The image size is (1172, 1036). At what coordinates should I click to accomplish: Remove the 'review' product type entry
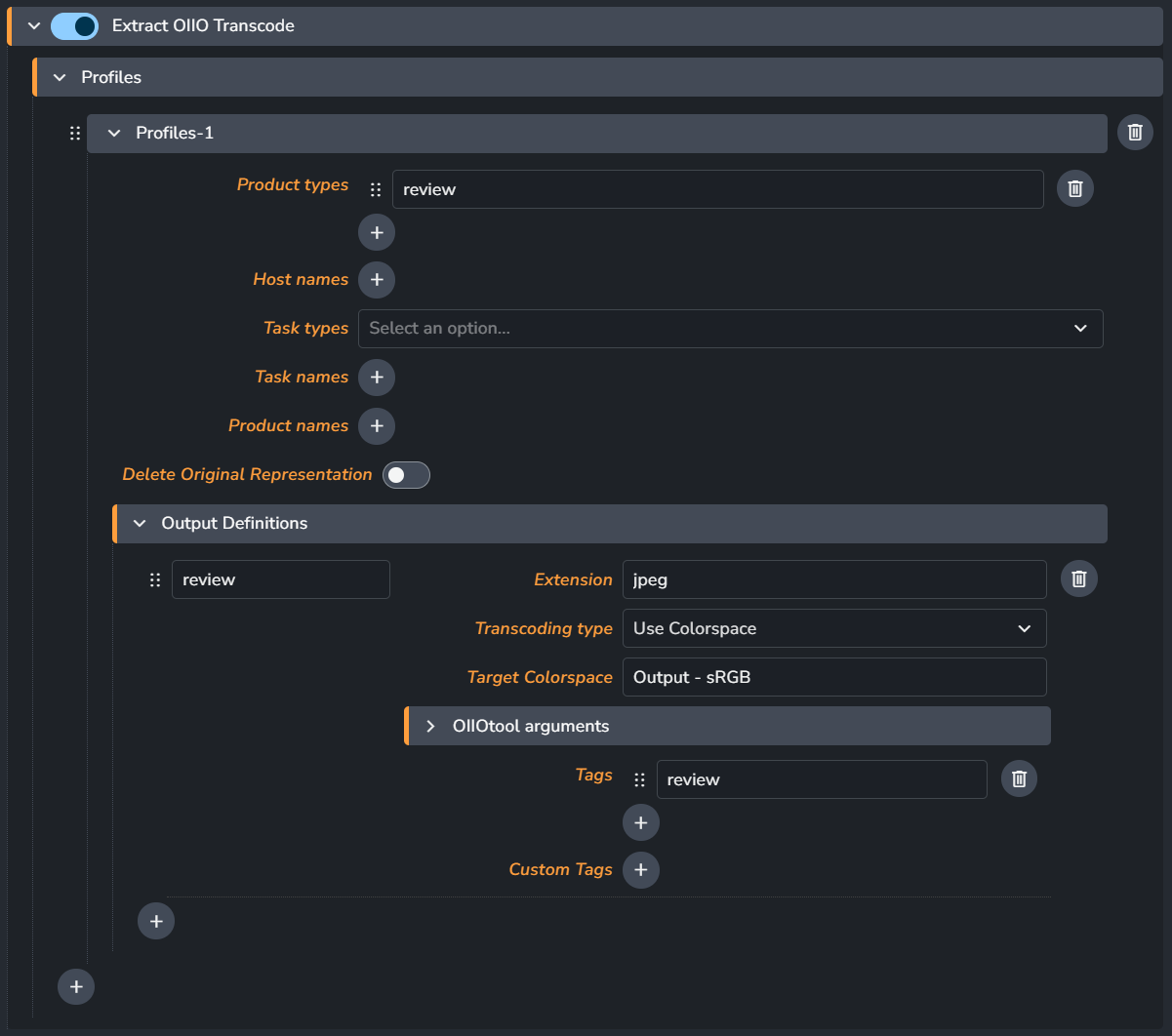tap(1074, 189)
